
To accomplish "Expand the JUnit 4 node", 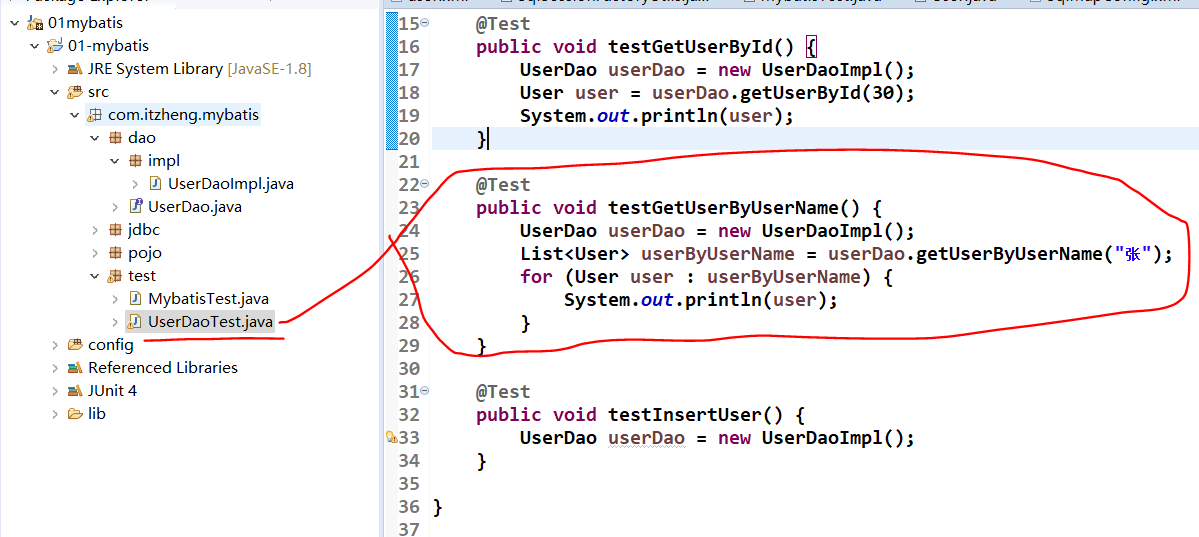I will (55, 391).
